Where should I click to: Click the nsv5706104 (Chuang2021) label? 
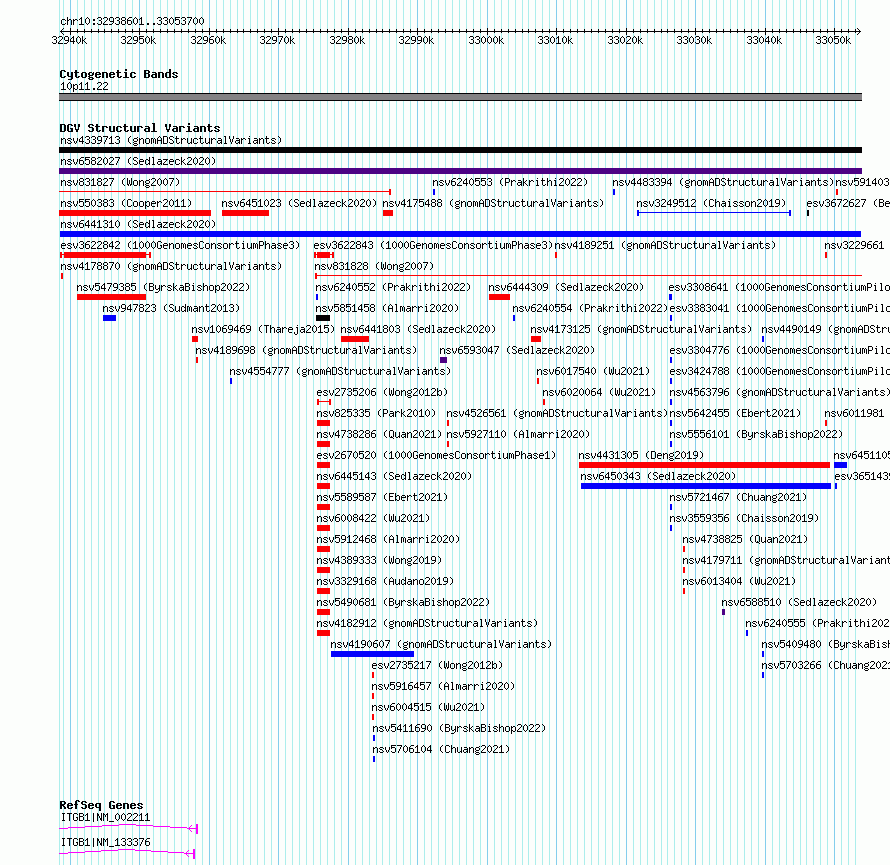click(441, 749)
